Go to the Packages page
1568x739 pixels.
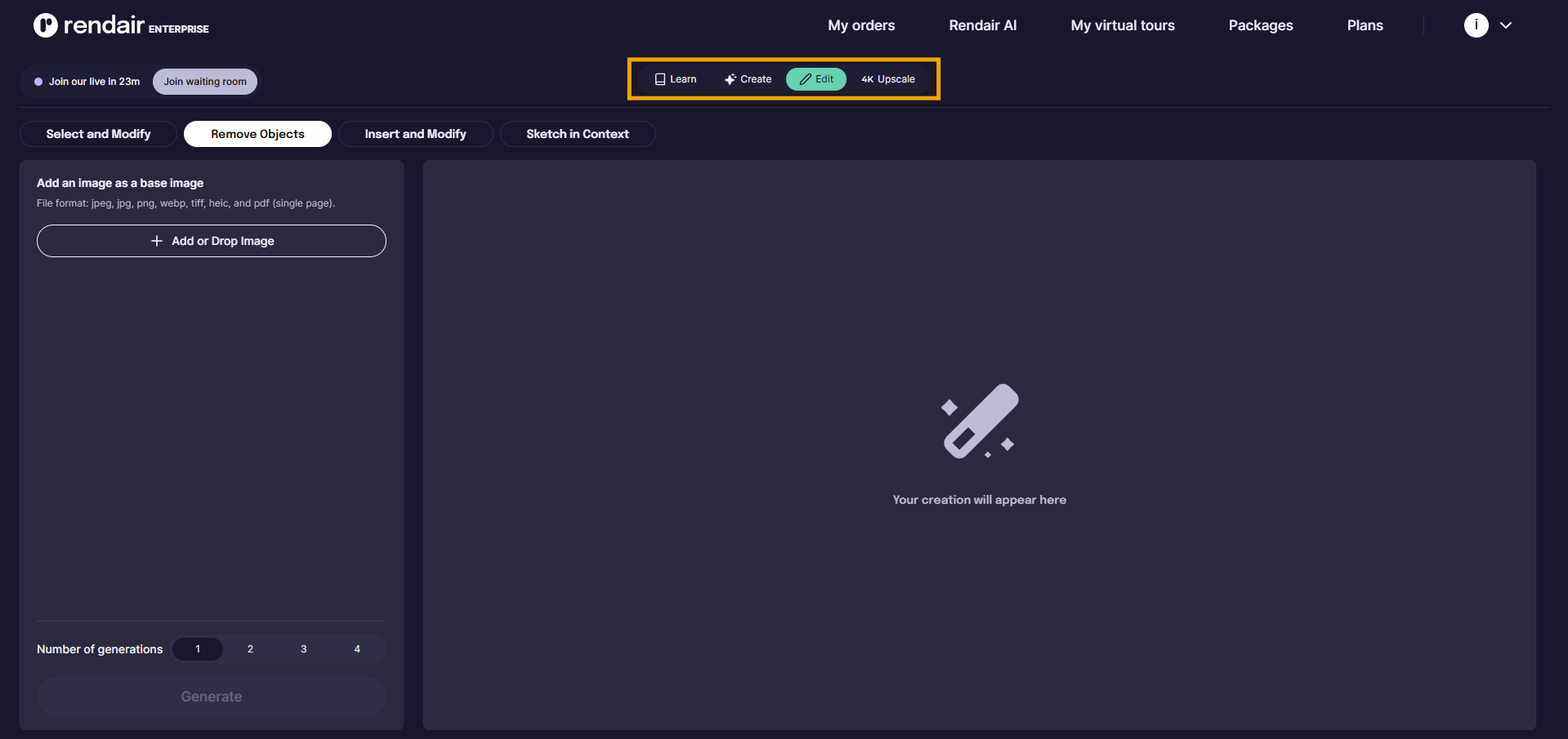[x=1260, y=25]
